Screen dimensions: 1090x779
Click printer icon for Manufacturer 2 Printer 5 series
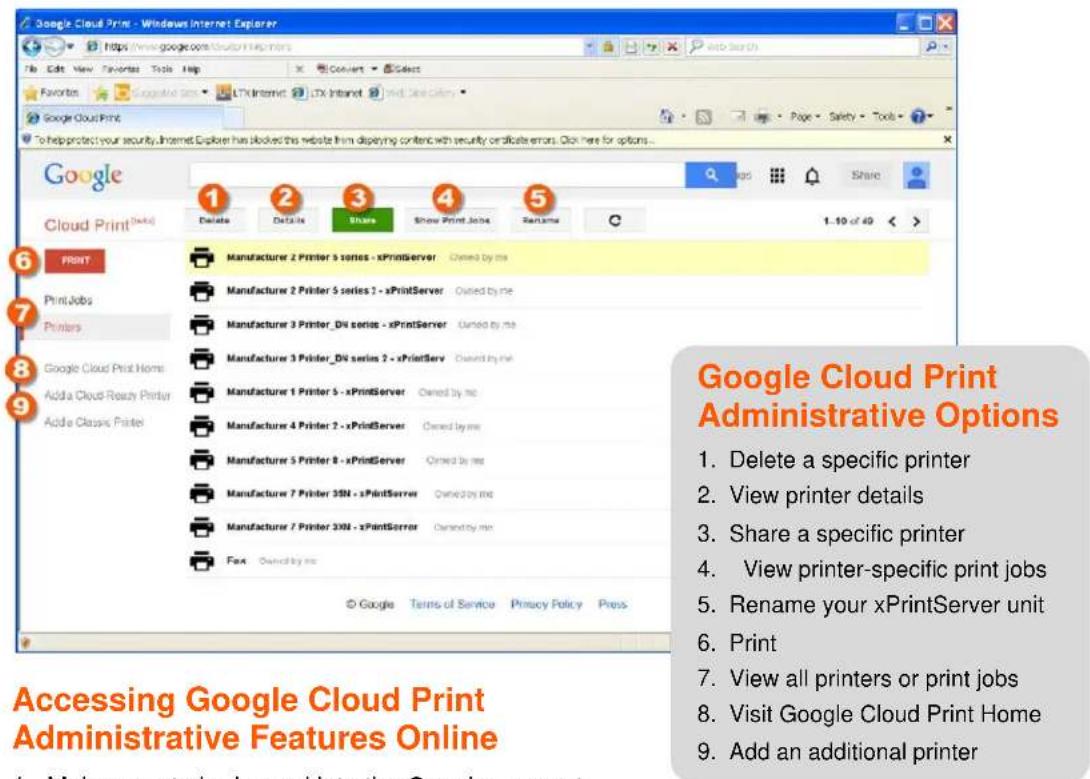202,257
